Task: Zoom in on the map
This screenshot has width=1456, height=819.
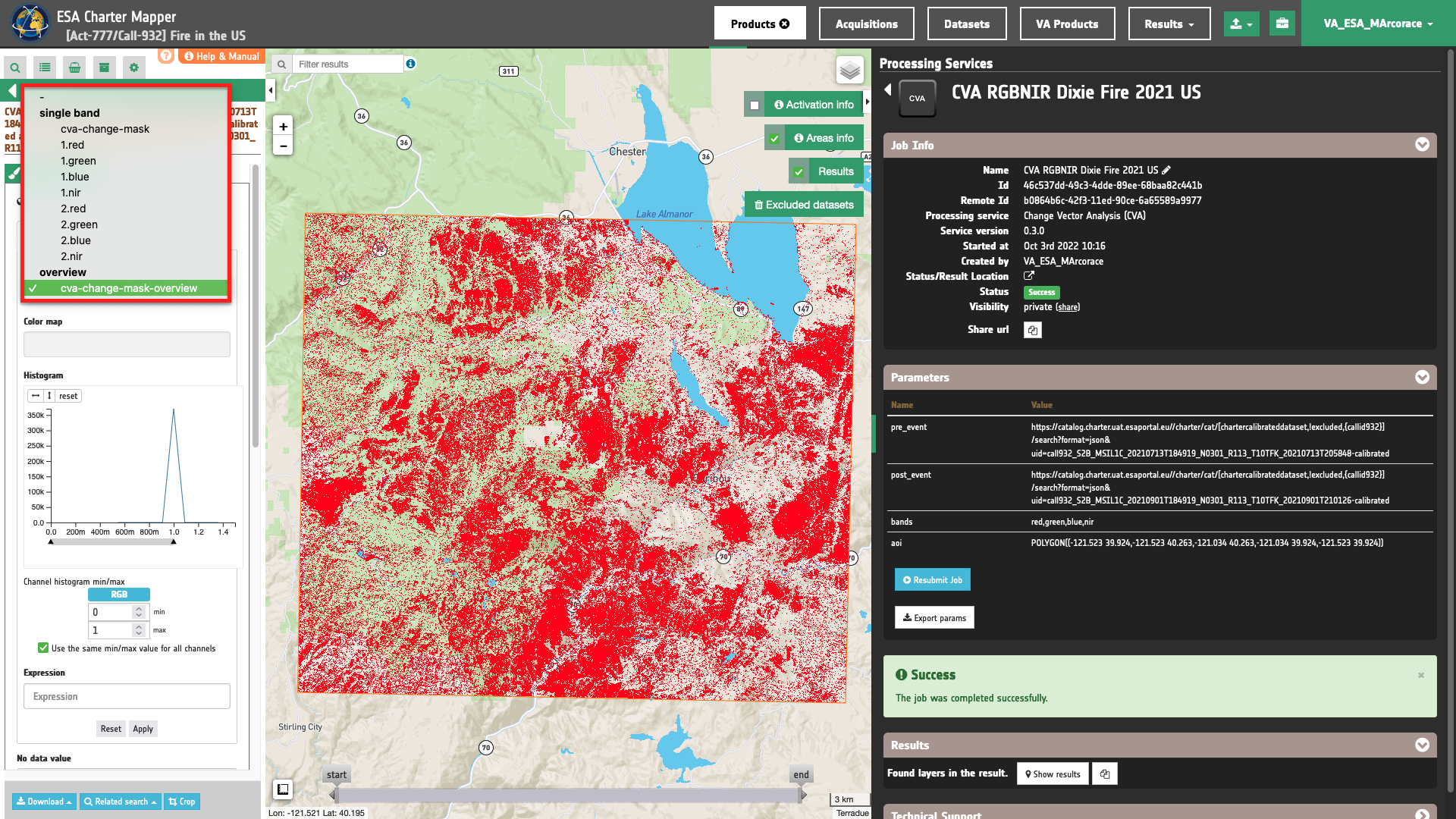Action: pos(283,127)
